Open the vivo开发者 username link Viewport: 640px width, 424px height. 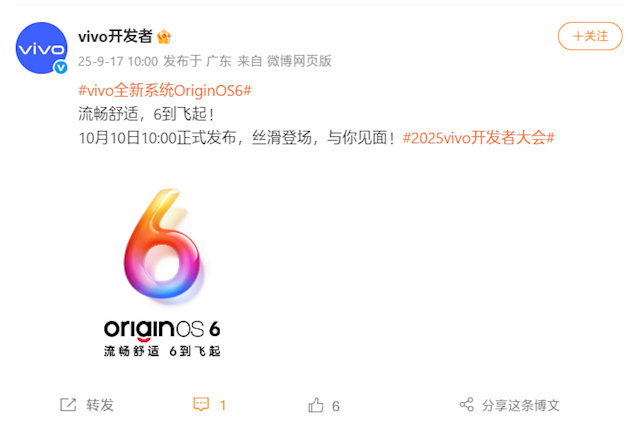[116, 37]
